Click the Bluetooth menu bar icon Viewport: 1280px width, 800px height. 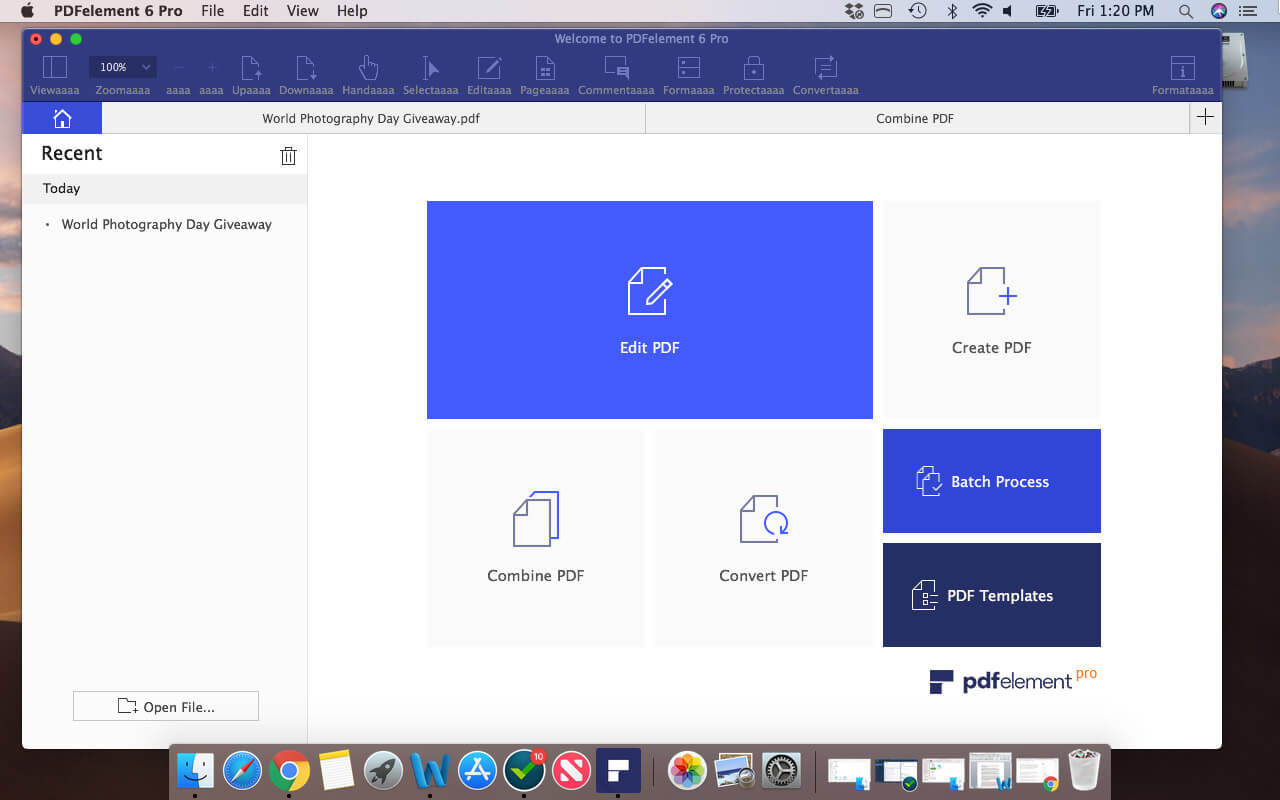(952, 11)
